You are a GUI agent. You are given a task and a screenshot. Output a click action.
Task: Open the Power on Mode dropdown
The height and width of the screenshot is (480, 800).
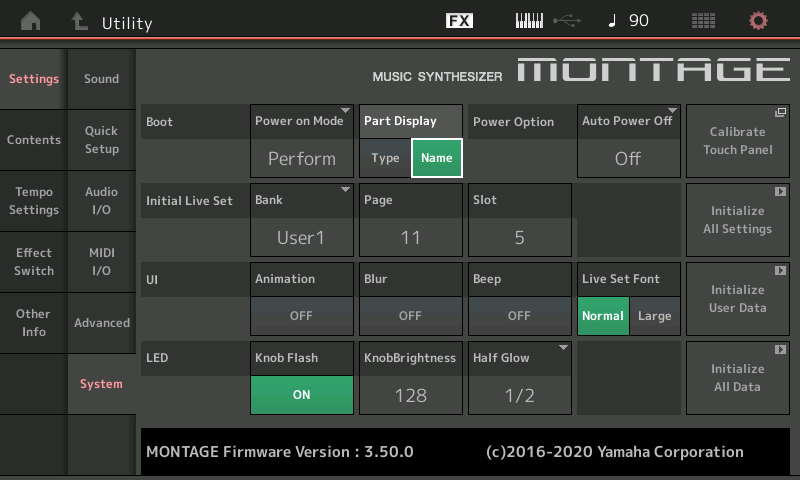[301, 141]
